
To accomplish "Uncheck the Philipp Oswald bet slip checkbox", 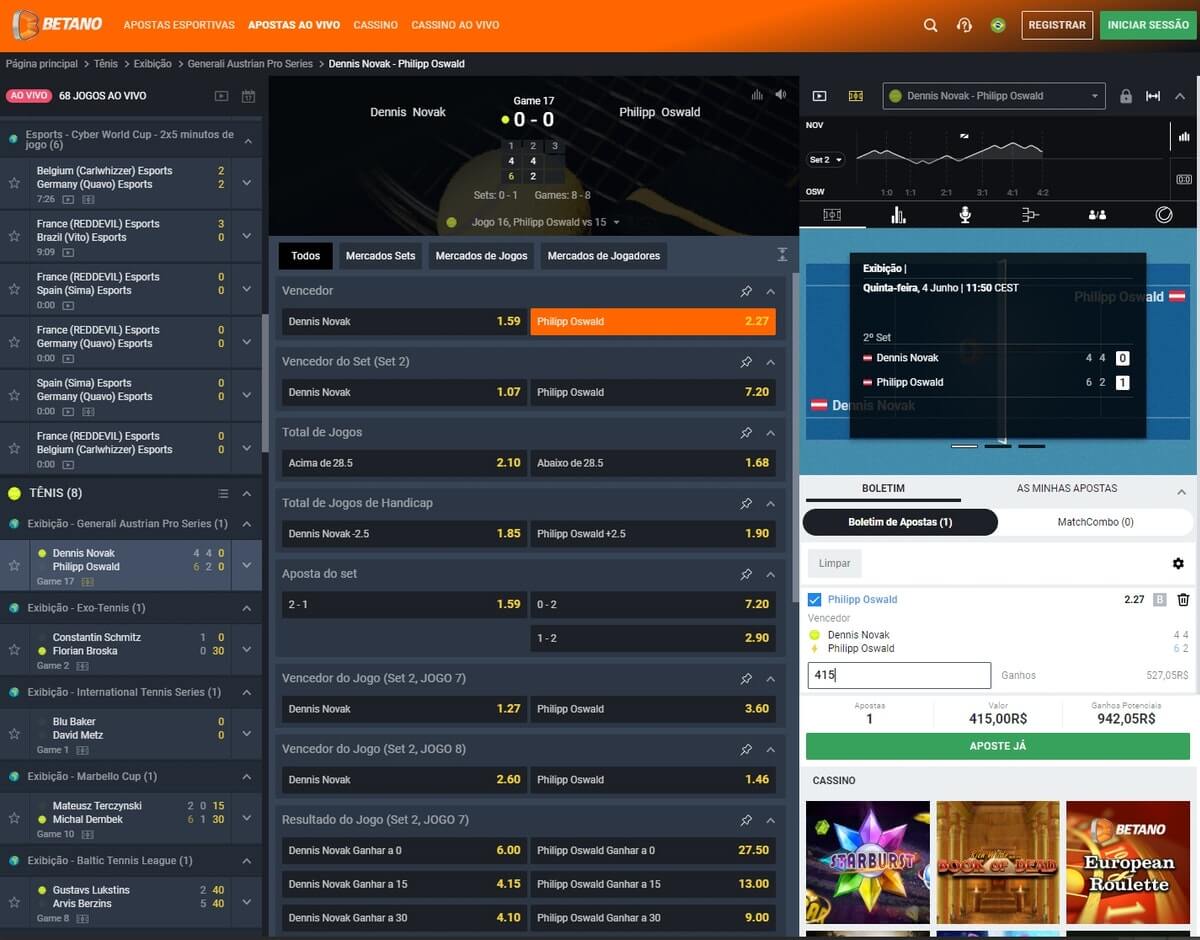I will click(x=814, y=600).
